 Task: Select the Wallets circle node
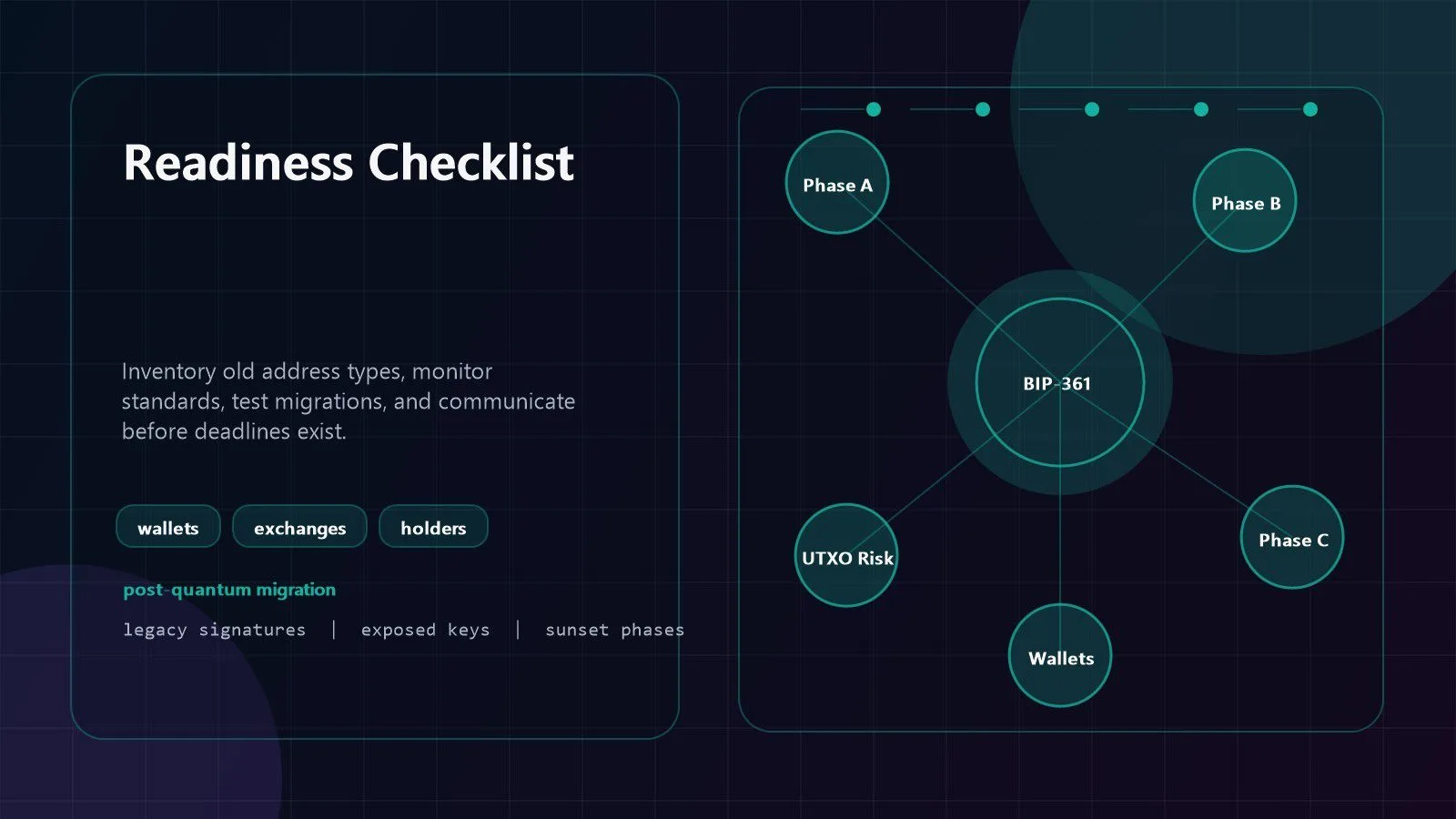click(1060, 655)
